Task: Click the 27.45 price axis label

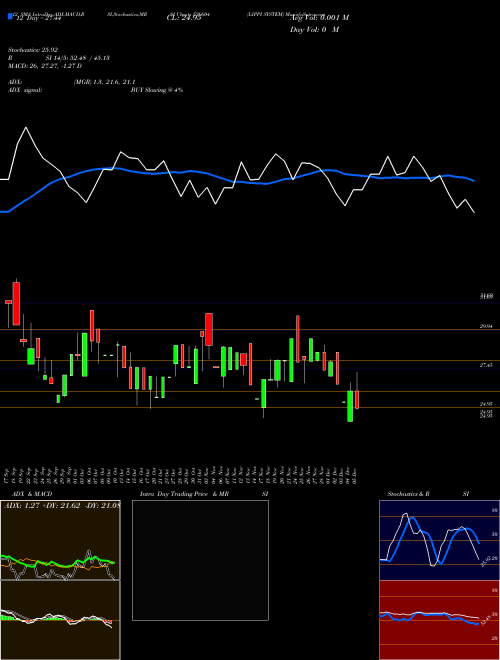Action: click(x=486, y=365)
